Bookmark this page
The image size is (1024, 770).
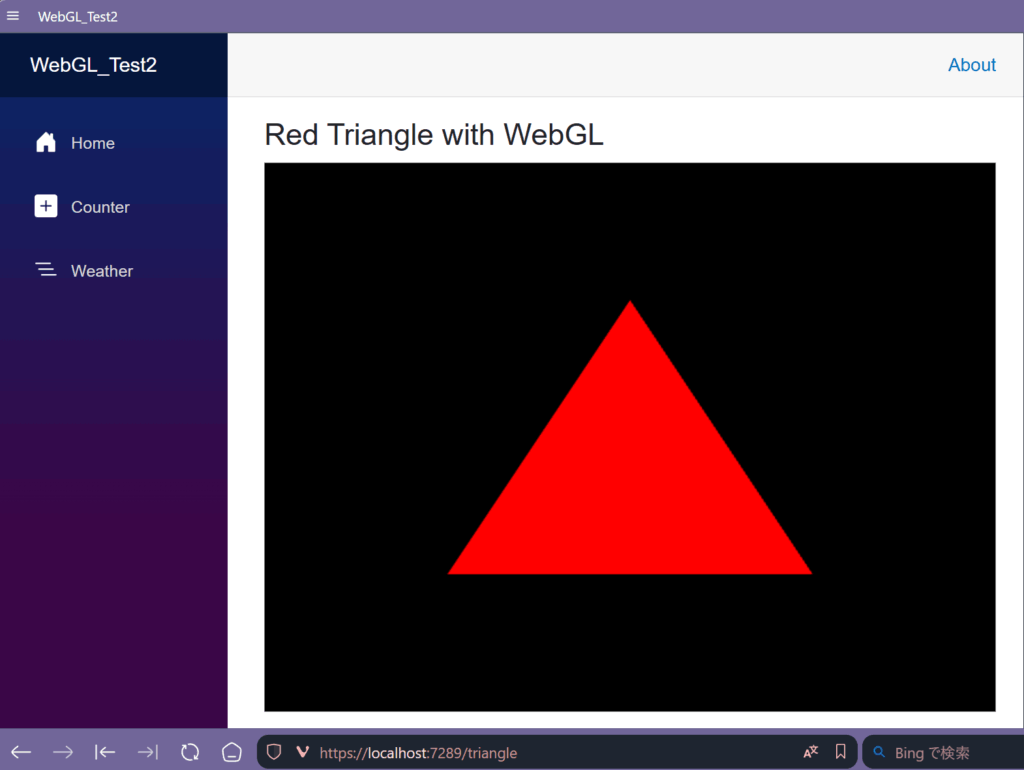tap(841, 752)
